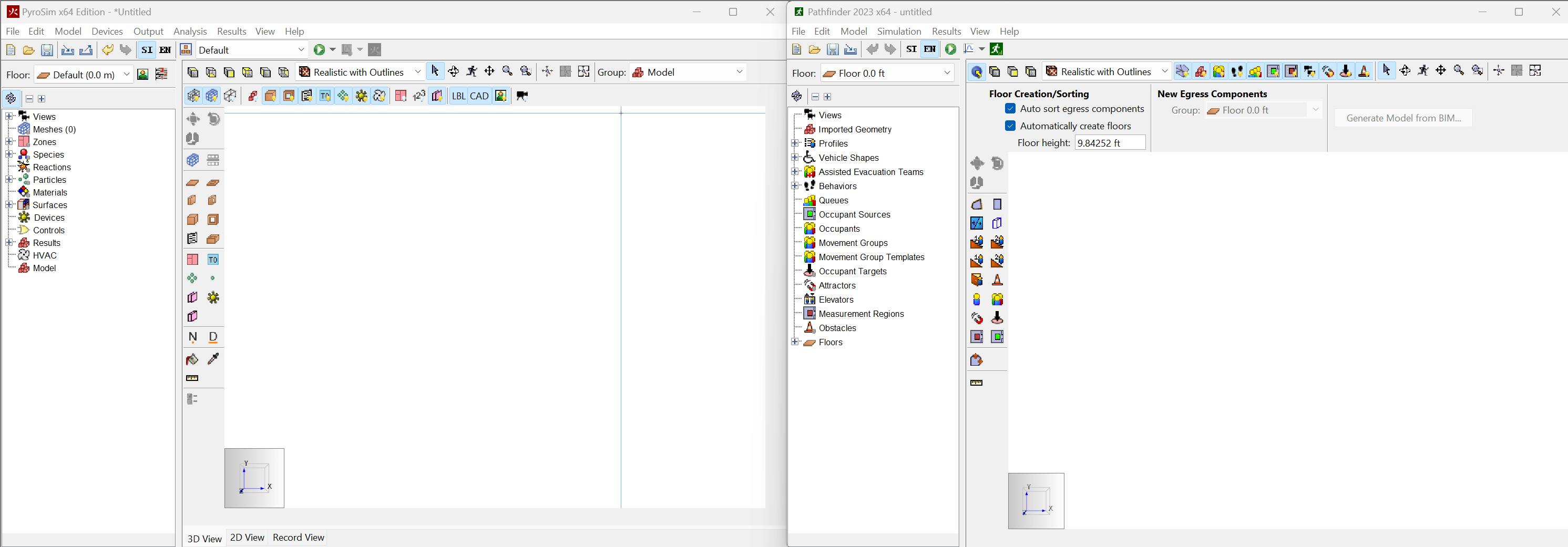
Task: Uncheck Auto sort egress components
Action: coord(1010,109)
